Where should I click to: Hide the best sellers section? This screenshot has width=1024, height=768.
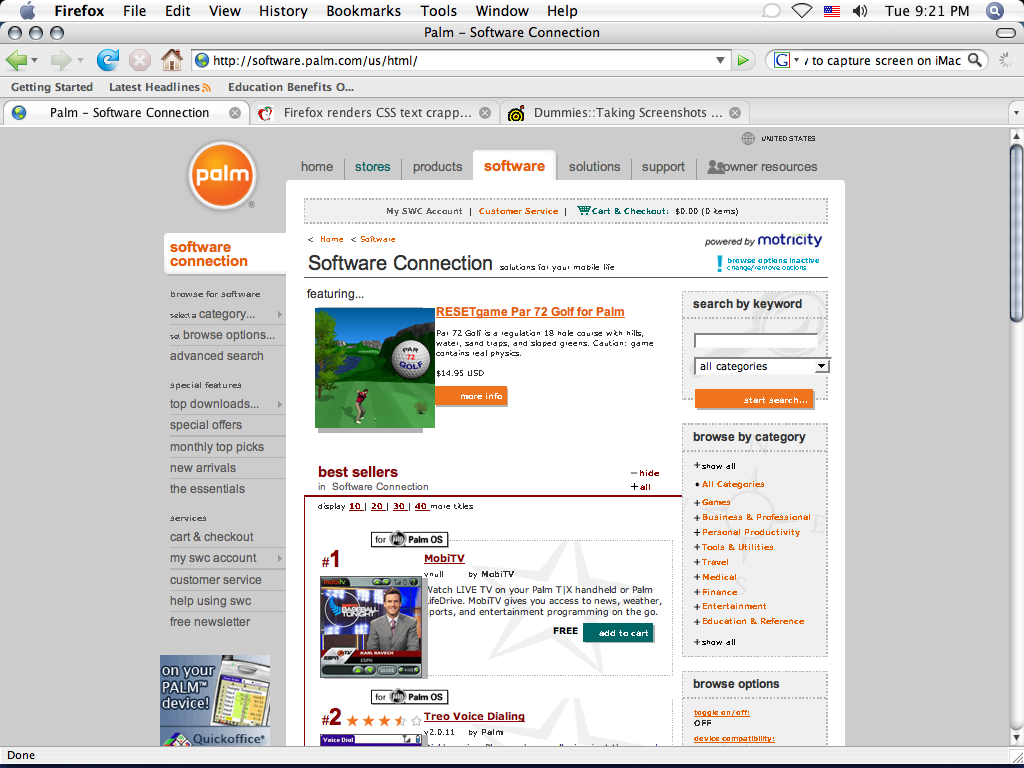click(x=645, y=473)
